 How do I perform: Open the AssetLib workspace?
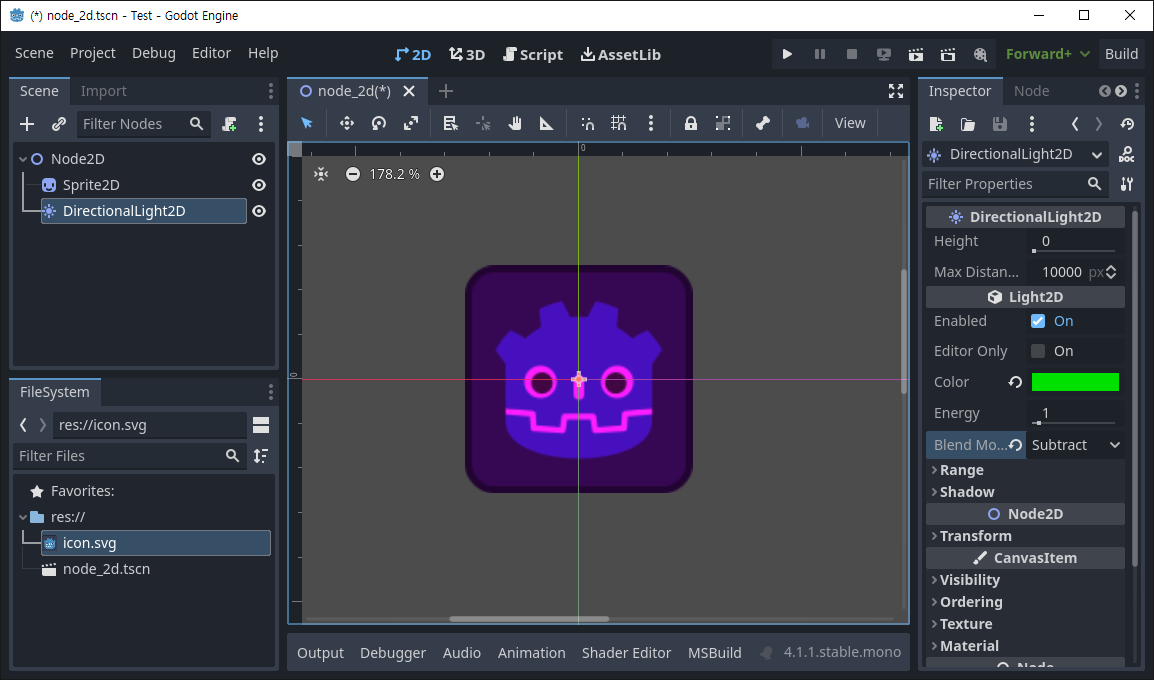click(620, 54)
